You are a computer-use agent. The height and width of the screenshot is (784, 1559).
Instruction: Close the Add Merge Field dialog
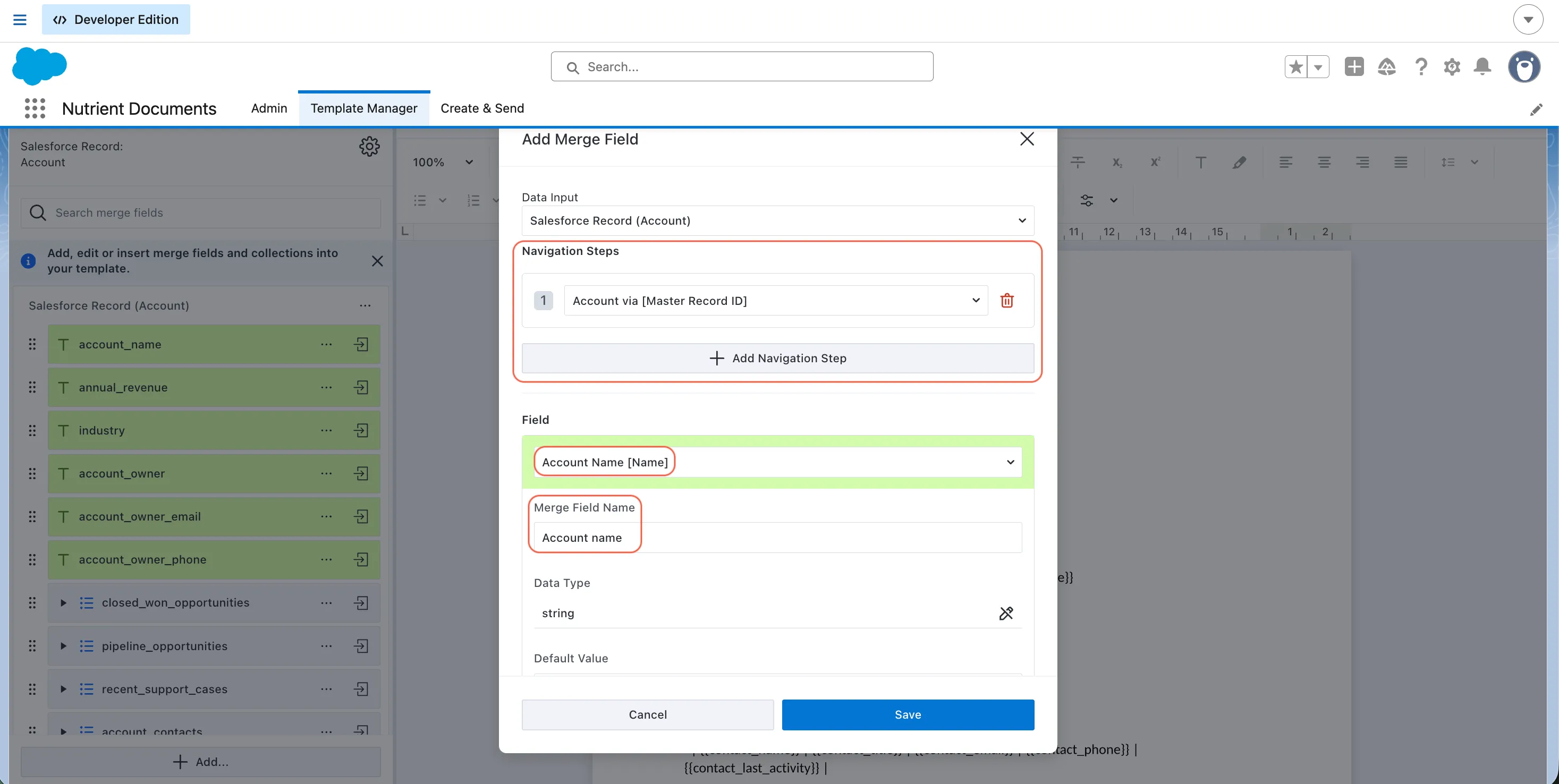coord(1027,139)
